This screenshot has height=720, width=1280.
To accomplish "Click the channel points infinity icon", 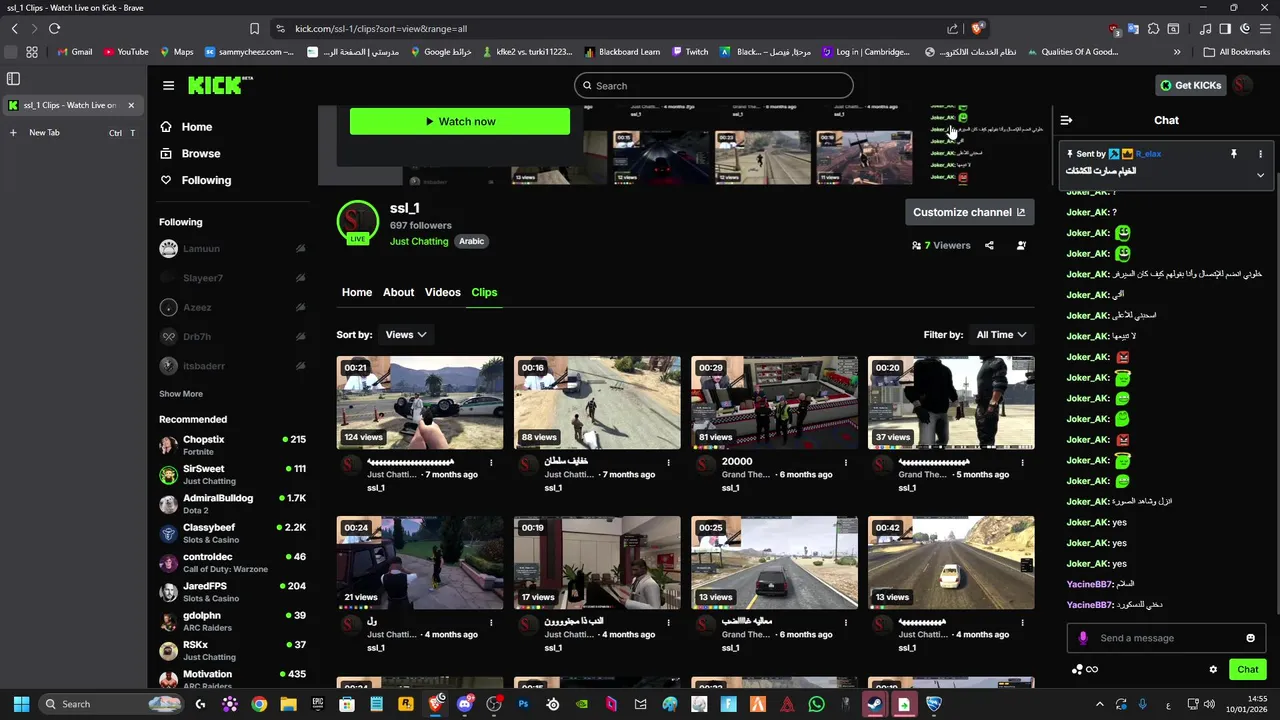I will (x=1092, y=669).
